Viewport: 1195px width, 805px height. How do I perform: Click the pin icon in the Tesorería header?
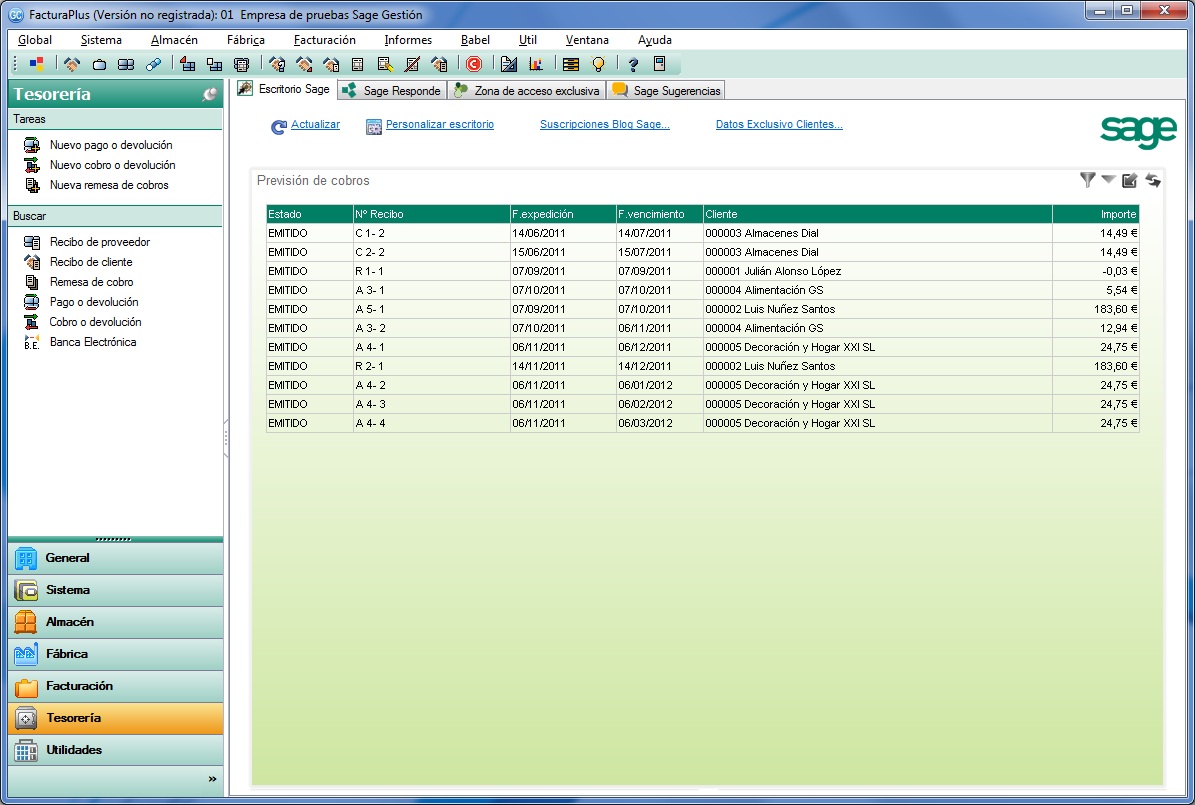coord(210,94)
